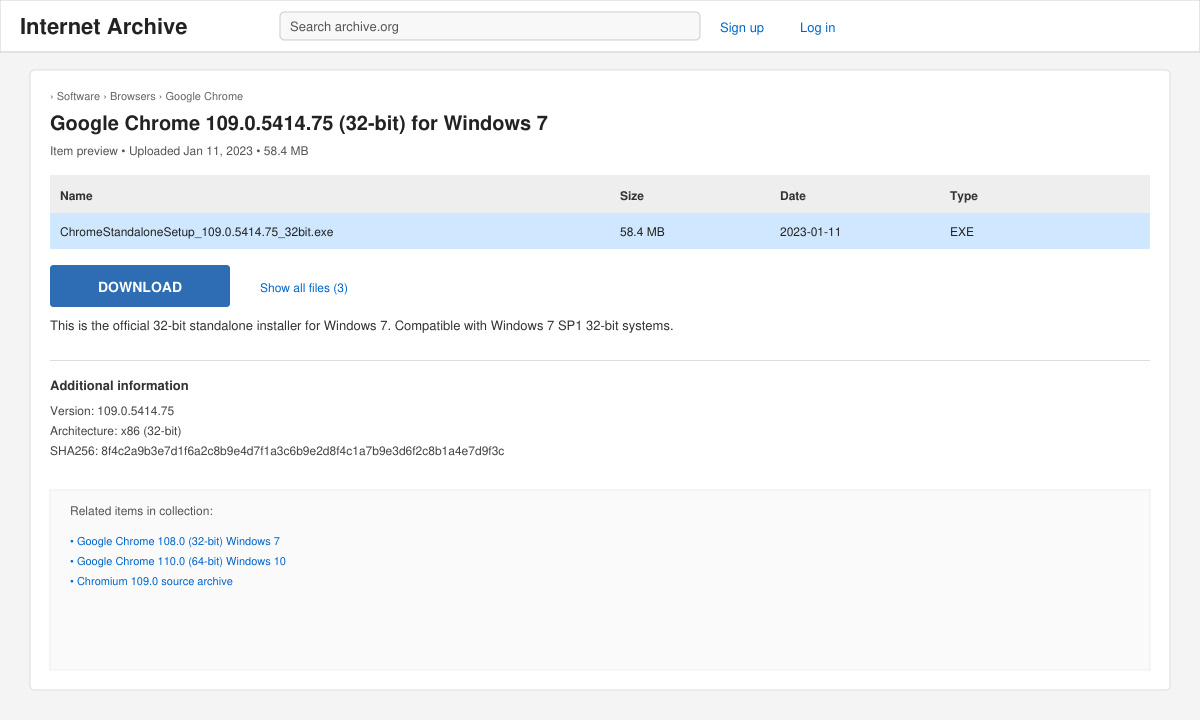Click the blue DOWNLOAD button

click(x=140, y=286)
